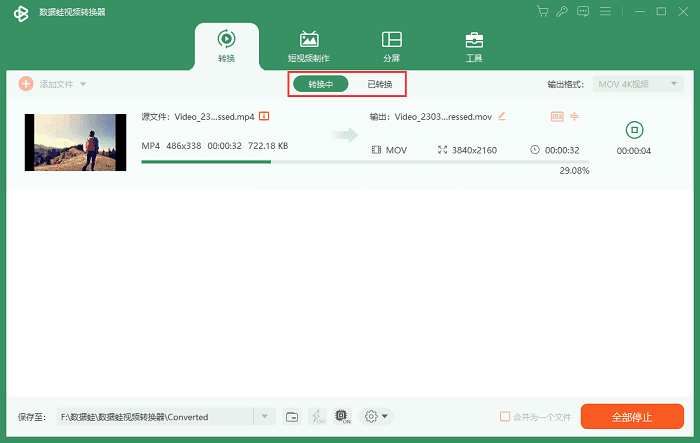Viewport: 700px width, 443px height.
Task: Switch to the 分屏 split-screen tab
Action: tap(392, 46)
